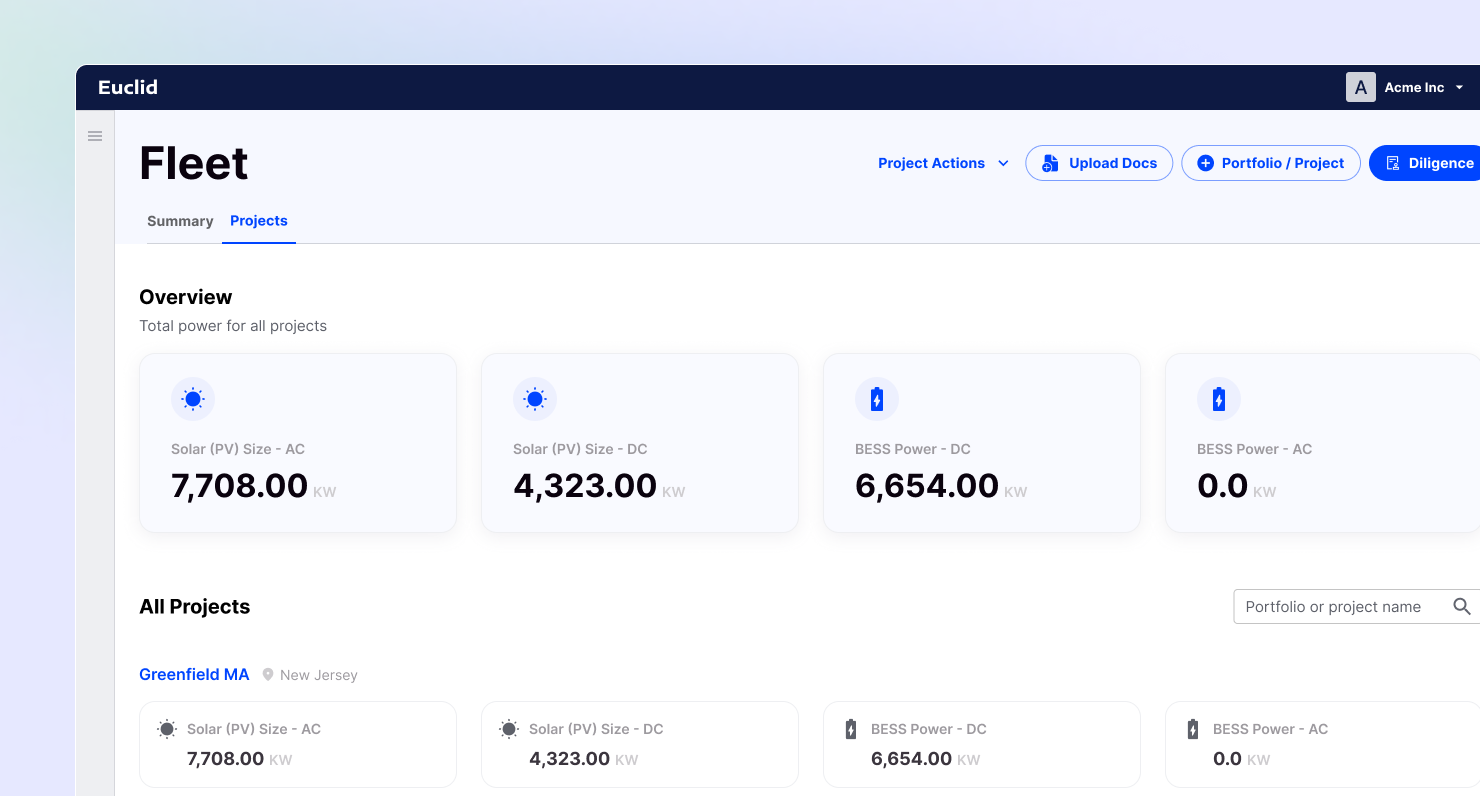Click the sun icon on overview Solar DC card
The width and height of the screenshot is (1480, 796).
pyautogui.click(x=535, y=399)
